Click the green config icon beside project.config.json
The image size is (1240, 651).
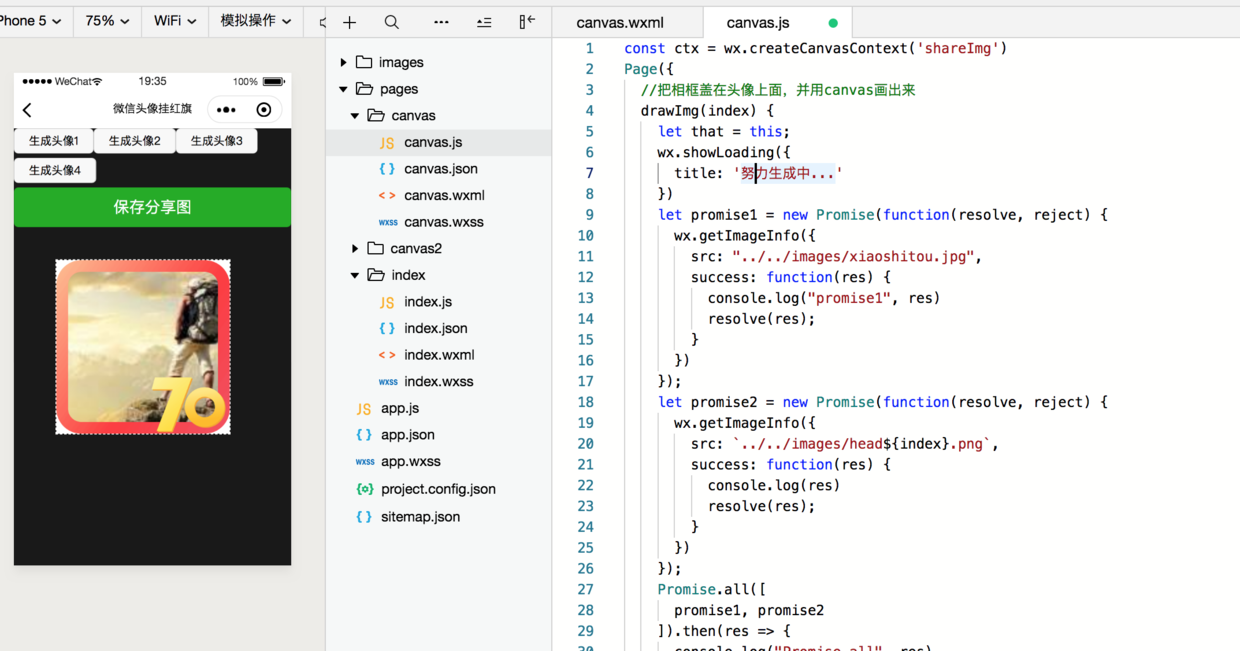[365, 489]
